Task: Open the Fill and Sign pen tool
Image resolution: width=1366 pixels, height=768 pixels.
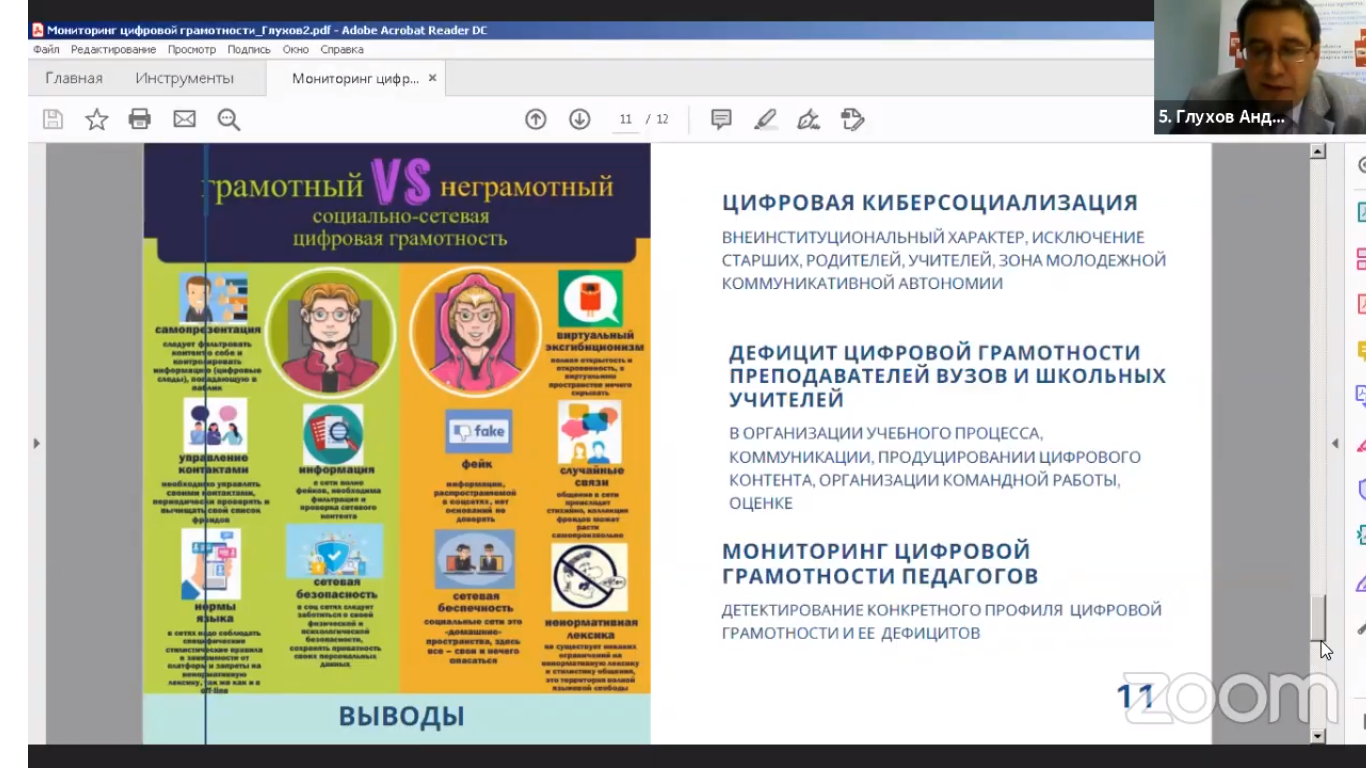Action: (808, 120)
